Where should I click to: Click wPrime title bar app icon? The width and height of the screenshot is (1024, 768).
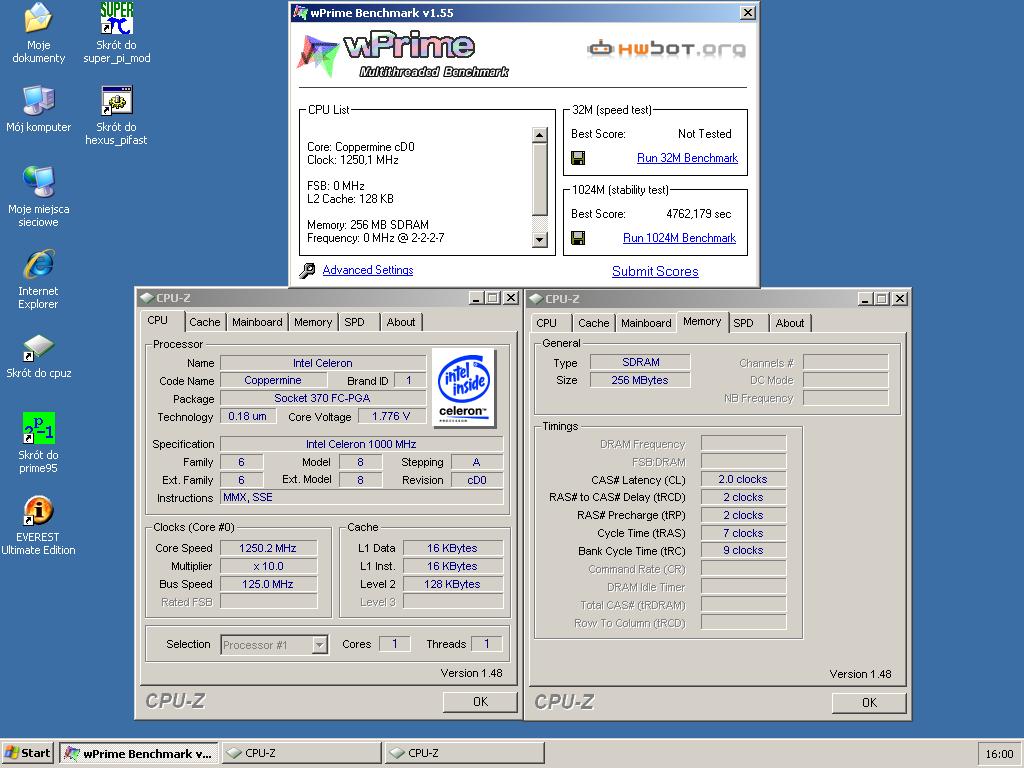[x=300, y=12]
